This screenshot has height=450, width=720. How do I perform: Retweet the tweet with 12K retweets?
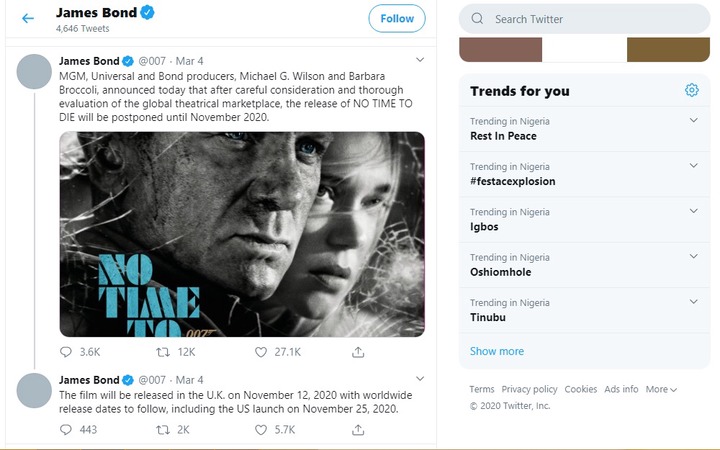(x=163, y=352)
